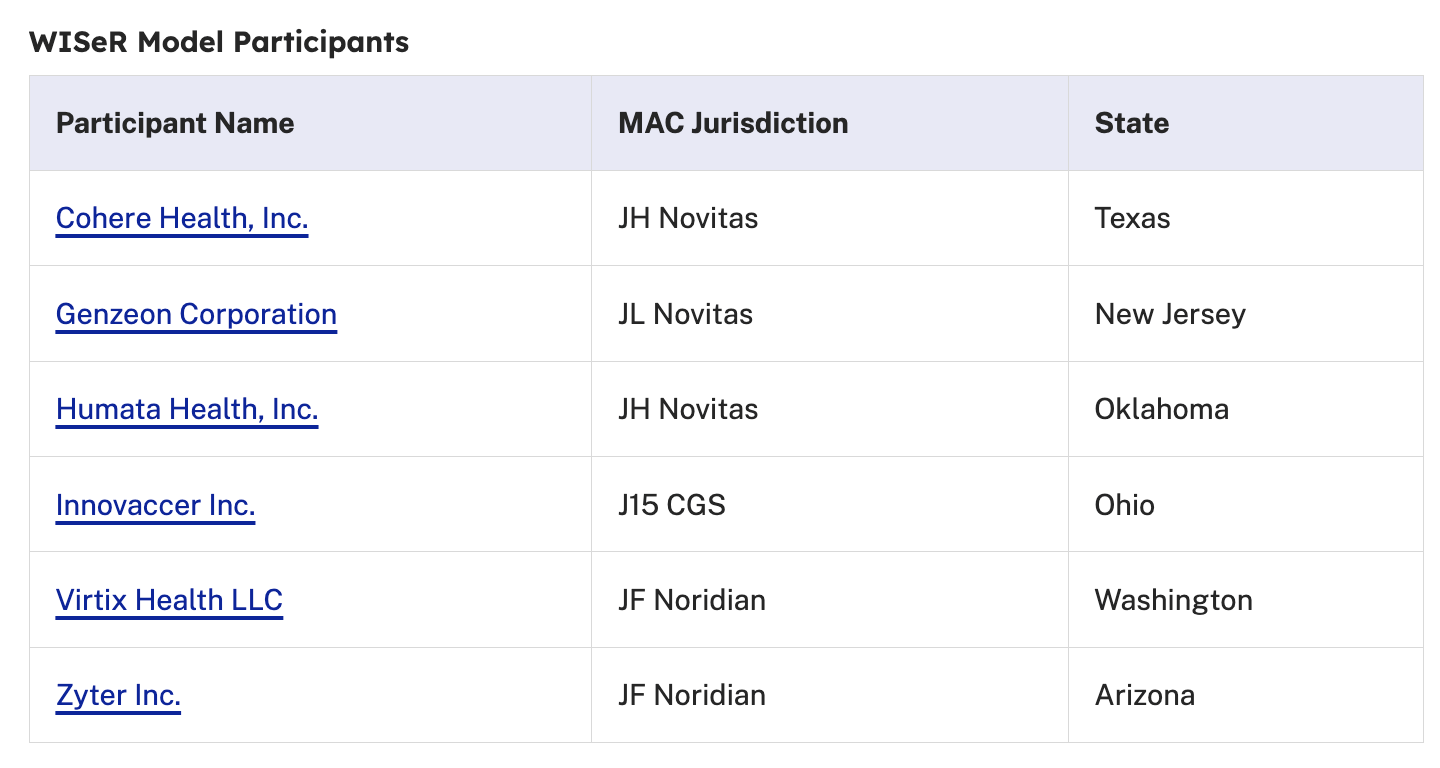Open the Cohere Health, Inc. link
Screen dimensions: 1440x768
[x=182, y=218]
